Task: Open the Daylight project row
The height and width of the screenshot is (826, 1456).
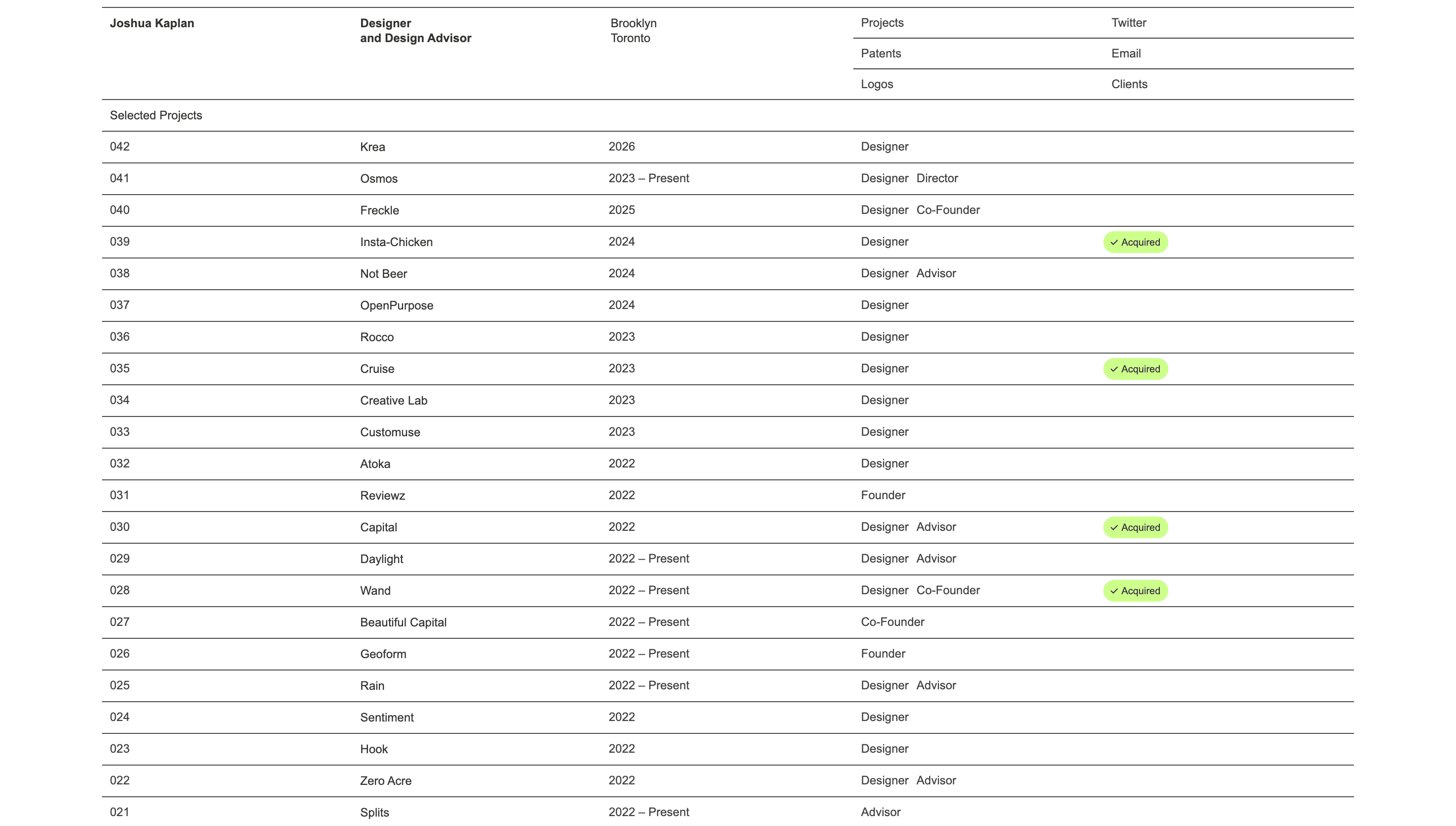Action: 382,559
